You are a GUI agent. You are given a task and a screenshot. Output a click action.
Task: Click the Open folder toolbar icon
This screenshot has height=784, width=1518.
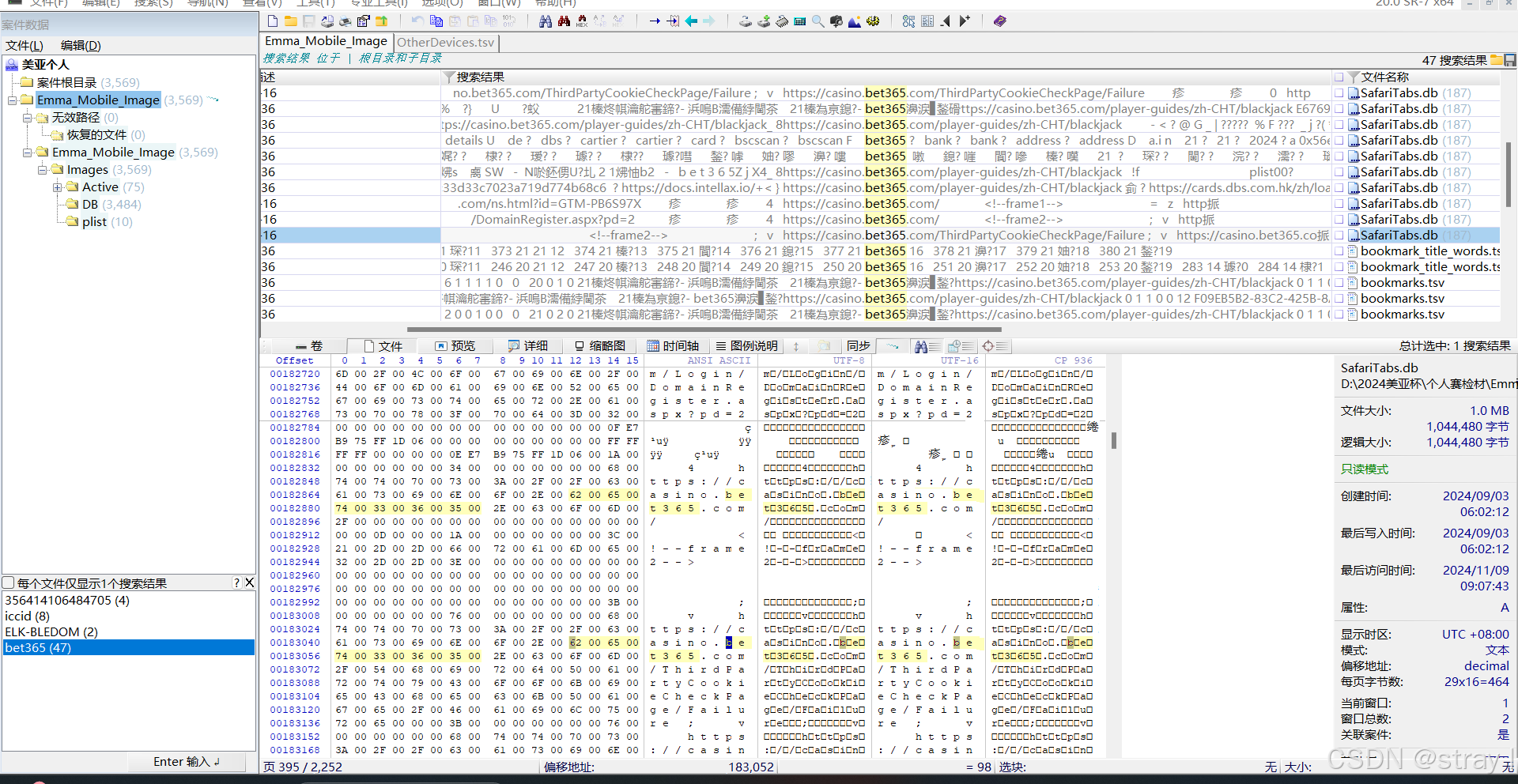[291, 21]
